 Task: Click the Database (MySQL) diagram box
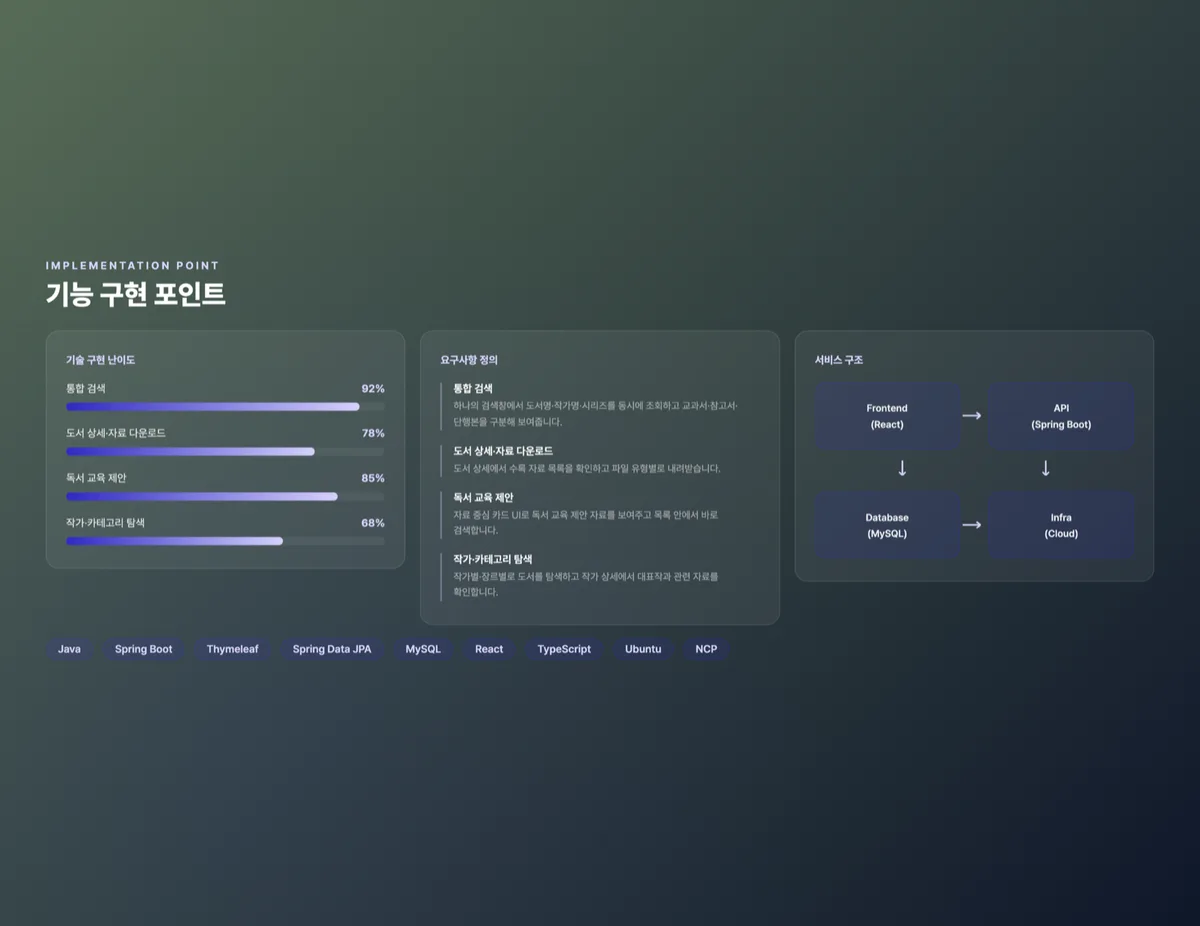tap(887, 525)
